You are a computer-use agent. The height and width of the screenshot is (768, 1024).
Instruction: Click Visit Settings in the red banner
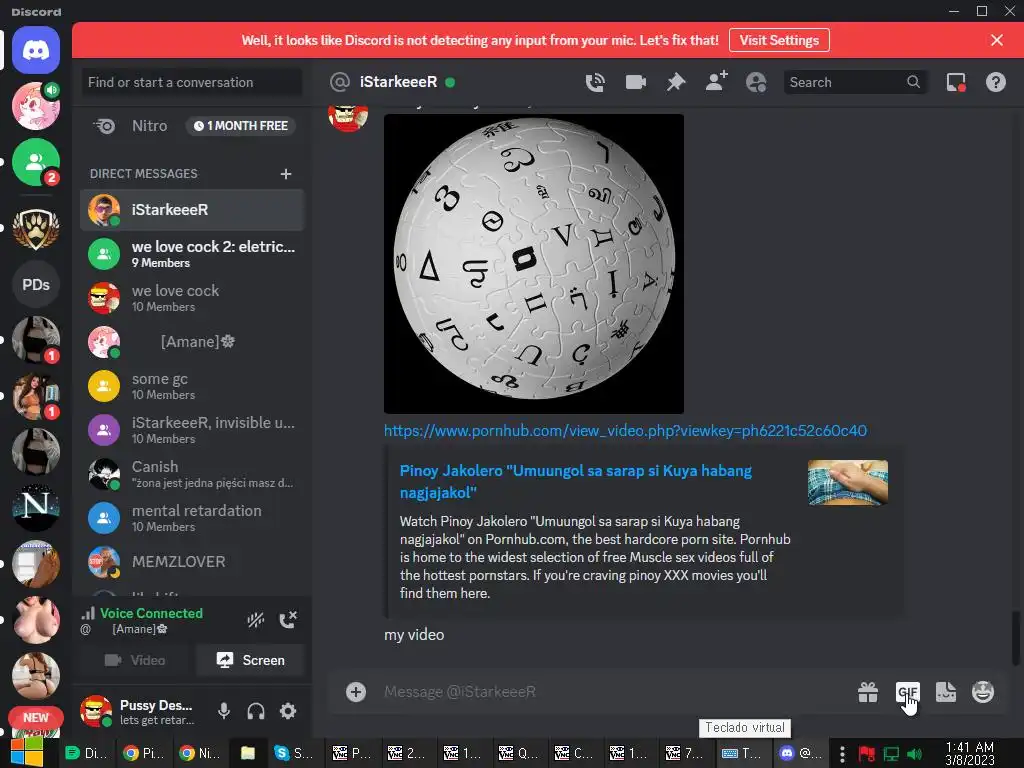tap(779, 40)
